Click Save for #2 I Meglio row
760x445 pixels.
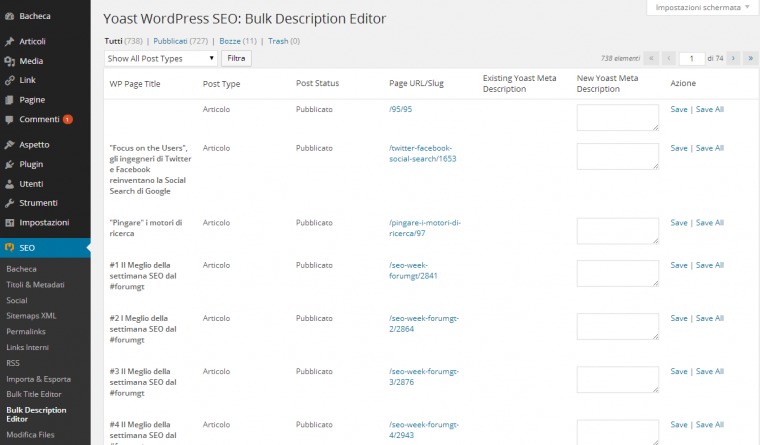click(679, 318)
